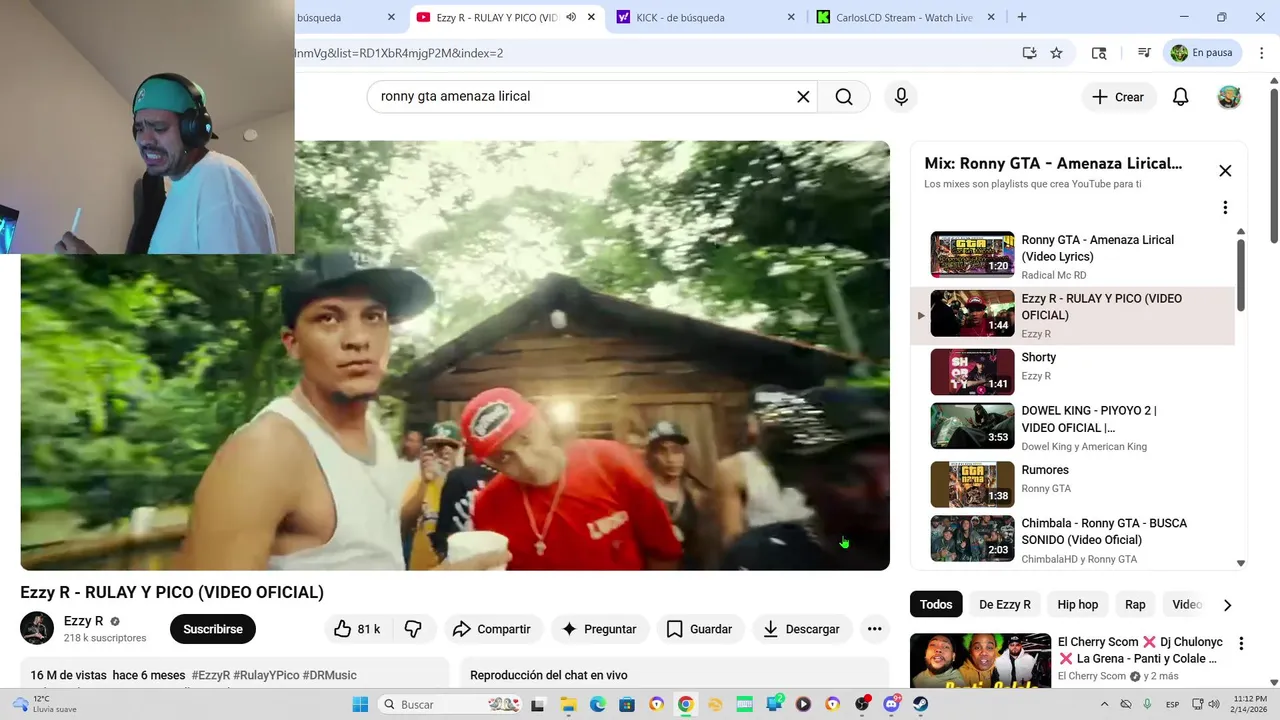Viewport: 1280px width, 720px height.
Task: Open options for El Cherry Scom video
Action: [1241, 644]
